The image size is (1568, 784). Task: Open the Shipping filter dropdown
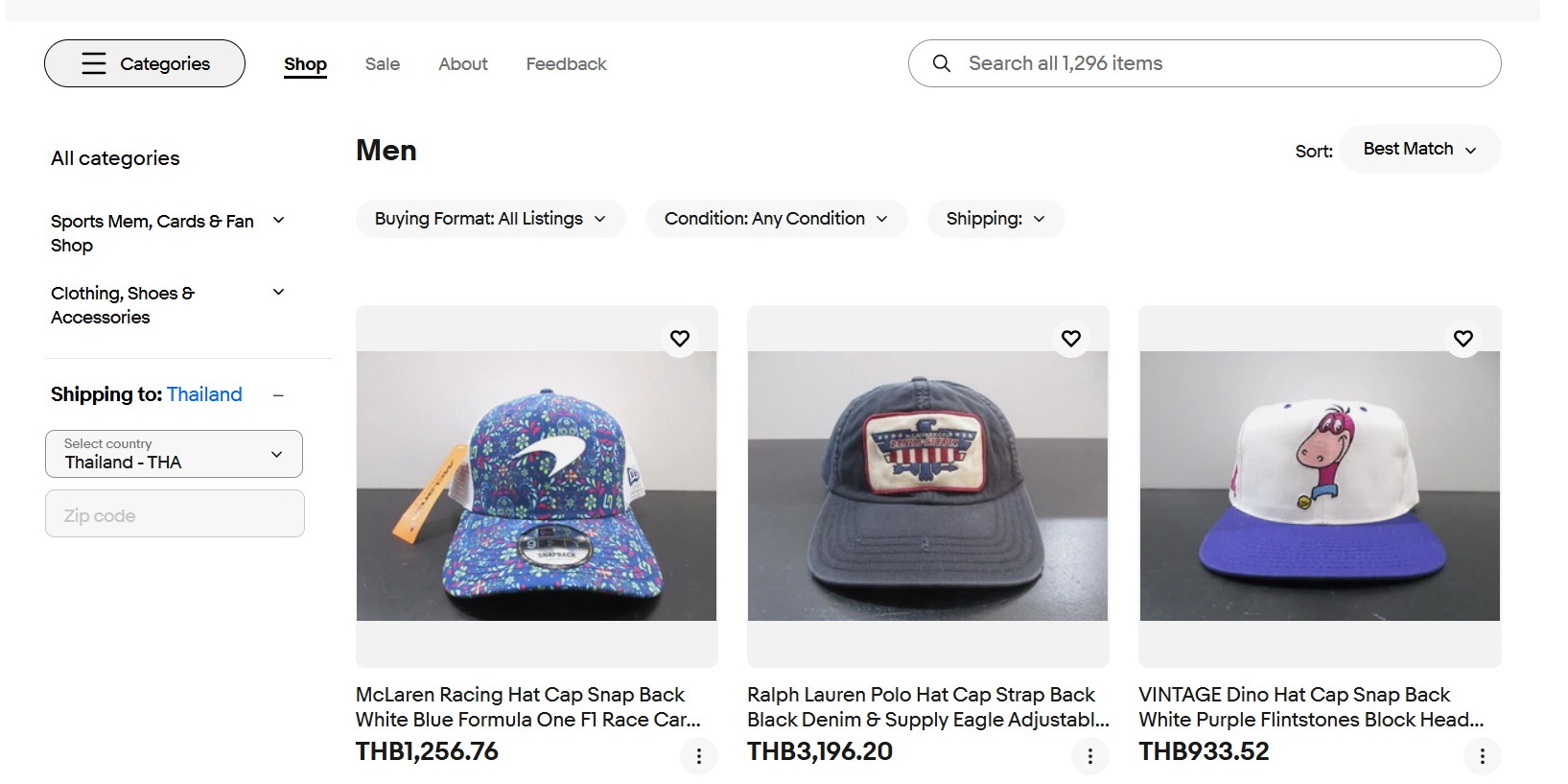[x=995, y=219]
